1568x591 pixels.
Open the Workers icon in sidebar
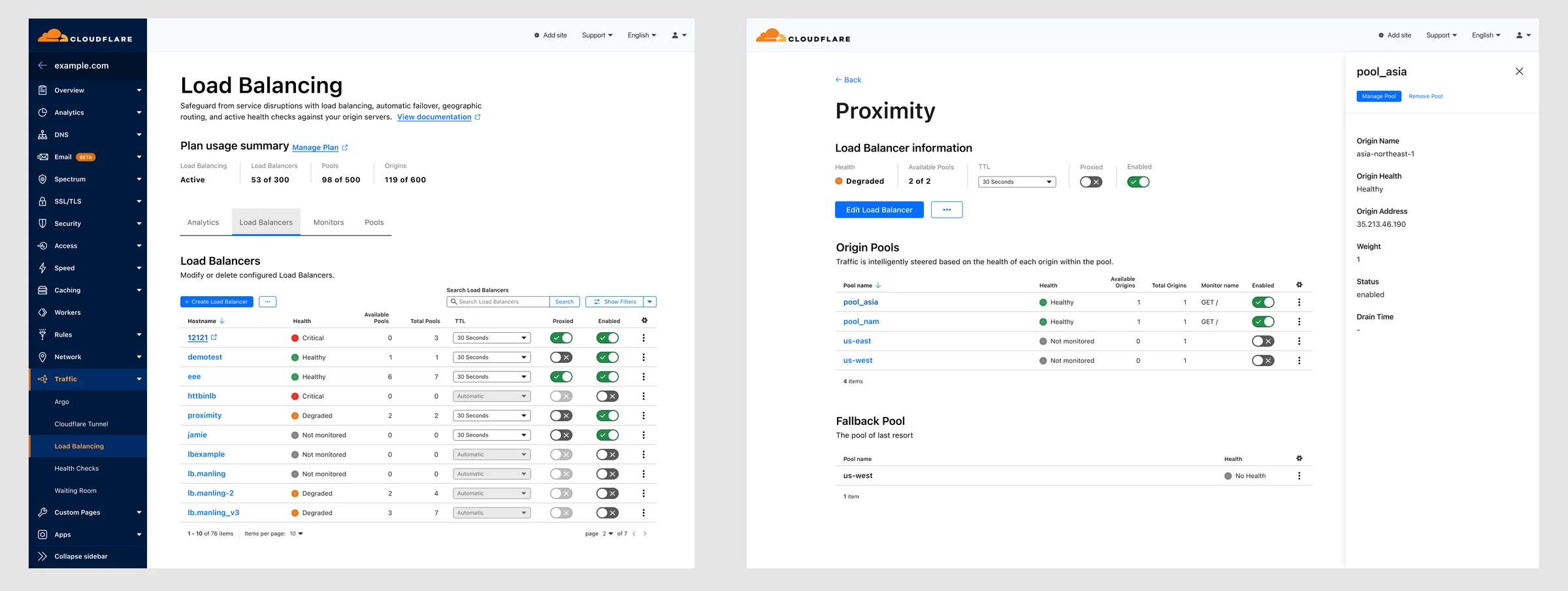(x=42, y=312)
